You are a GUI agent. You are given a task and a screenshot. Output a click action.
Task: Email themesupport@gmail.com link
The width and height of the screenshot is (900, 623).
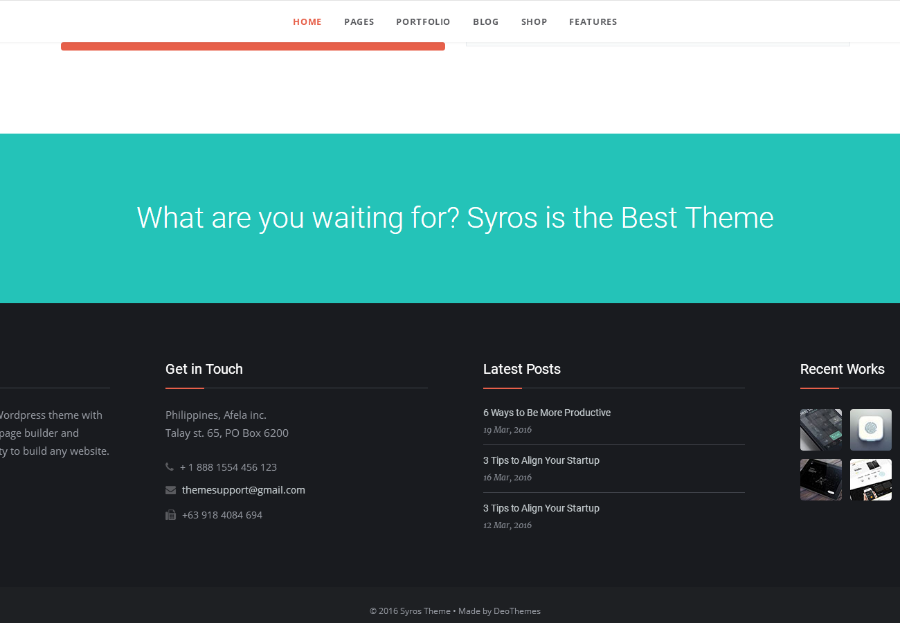(243, 490)
